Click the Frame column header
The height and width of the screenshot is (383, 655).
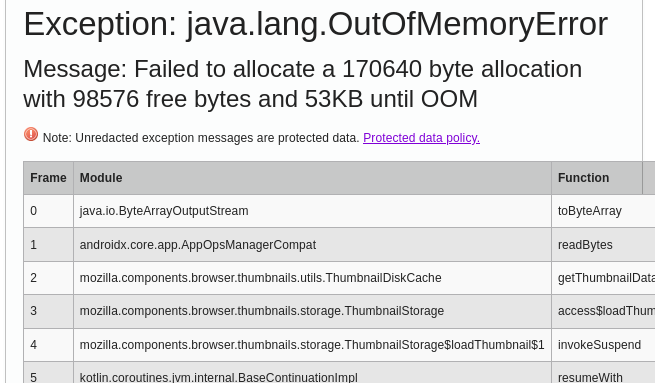click(48, 178)
